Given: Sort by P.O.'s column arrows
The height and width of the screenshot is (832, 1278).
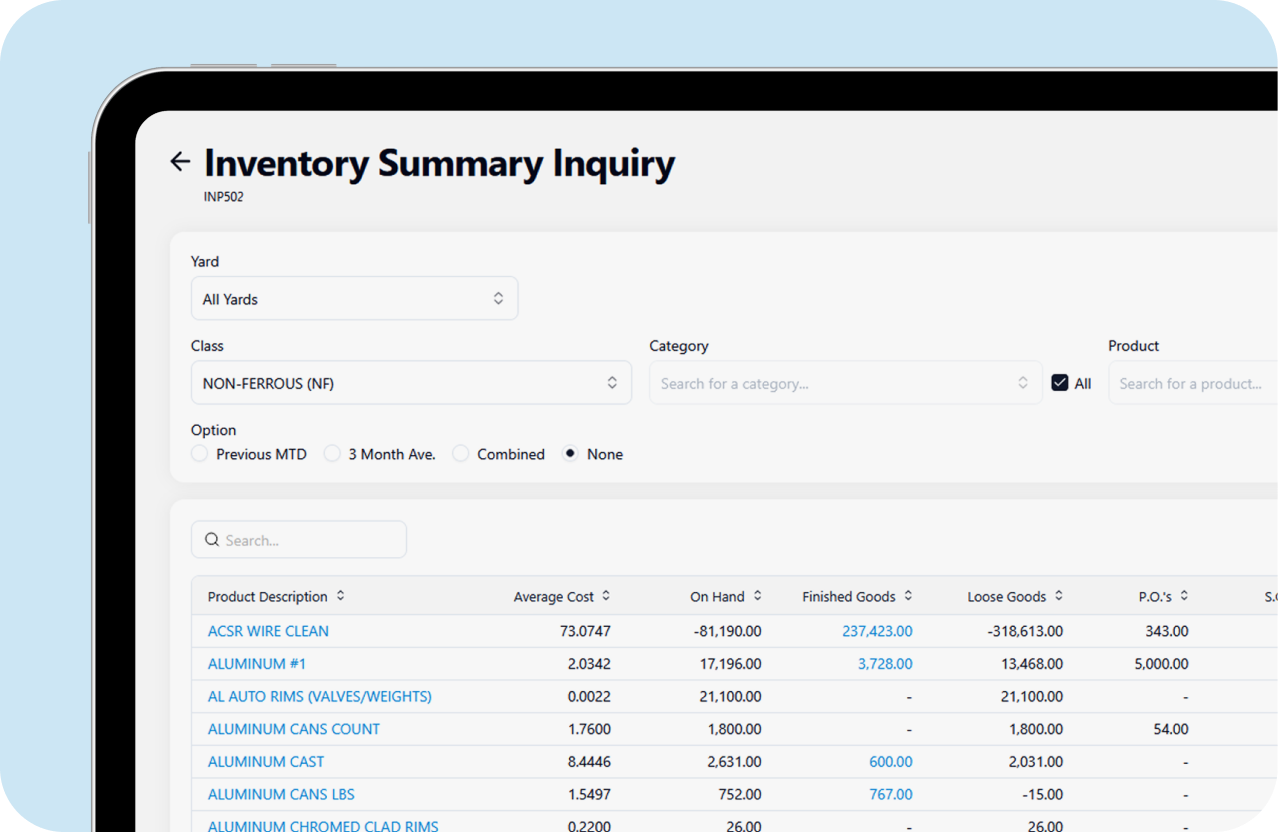Looking at the screenshot, I should click(1184, 596).
